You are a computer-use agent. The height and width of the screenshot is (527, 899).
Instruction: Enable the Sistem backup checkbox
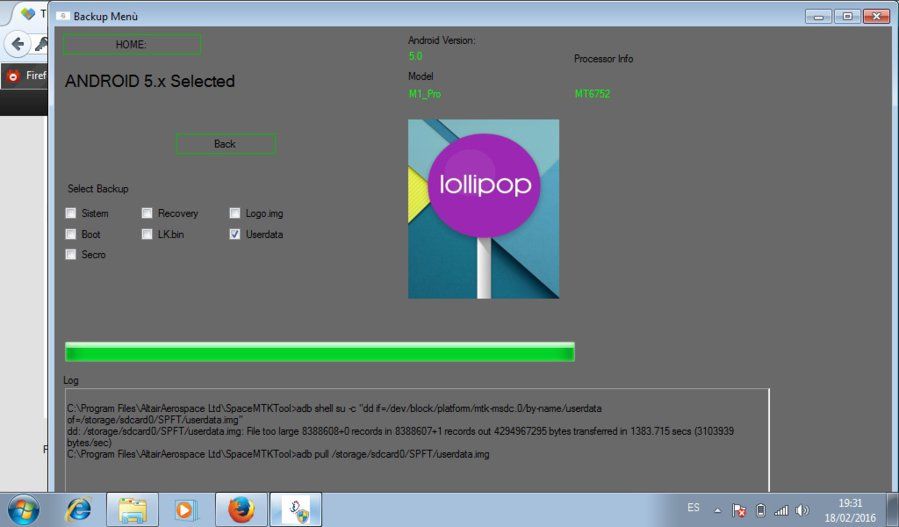point(71,213)
